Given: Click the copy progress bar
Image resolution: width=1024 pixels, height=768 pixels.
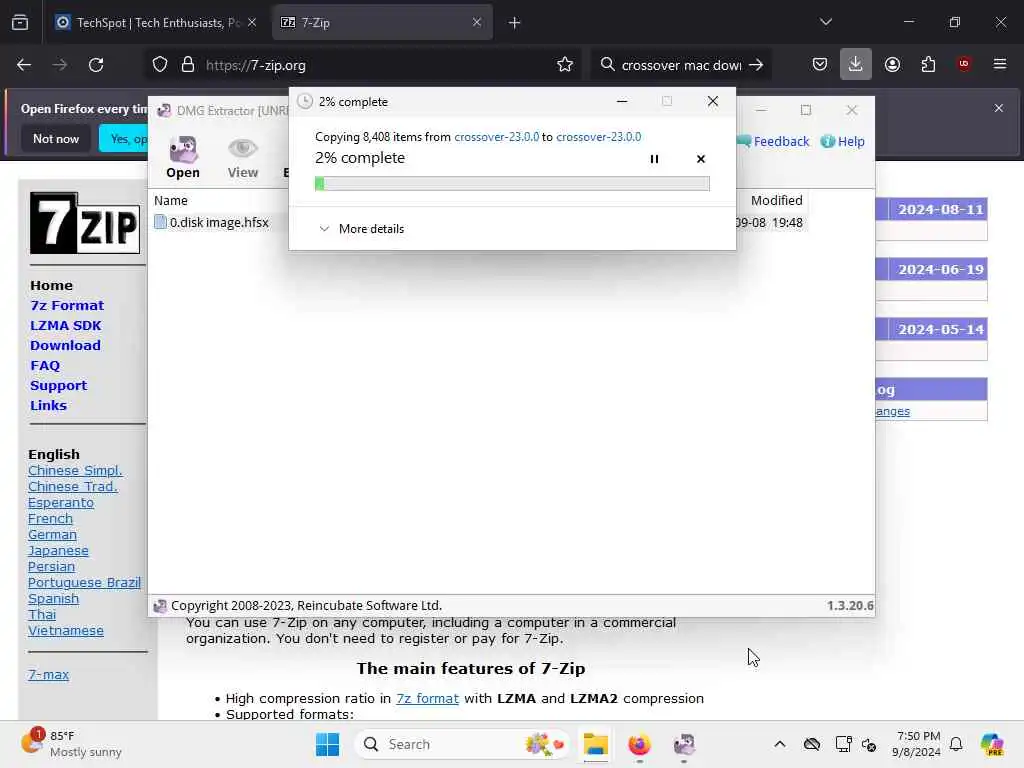Looking at the screenshot, I should pyautogui.click(x=512, y=184).
